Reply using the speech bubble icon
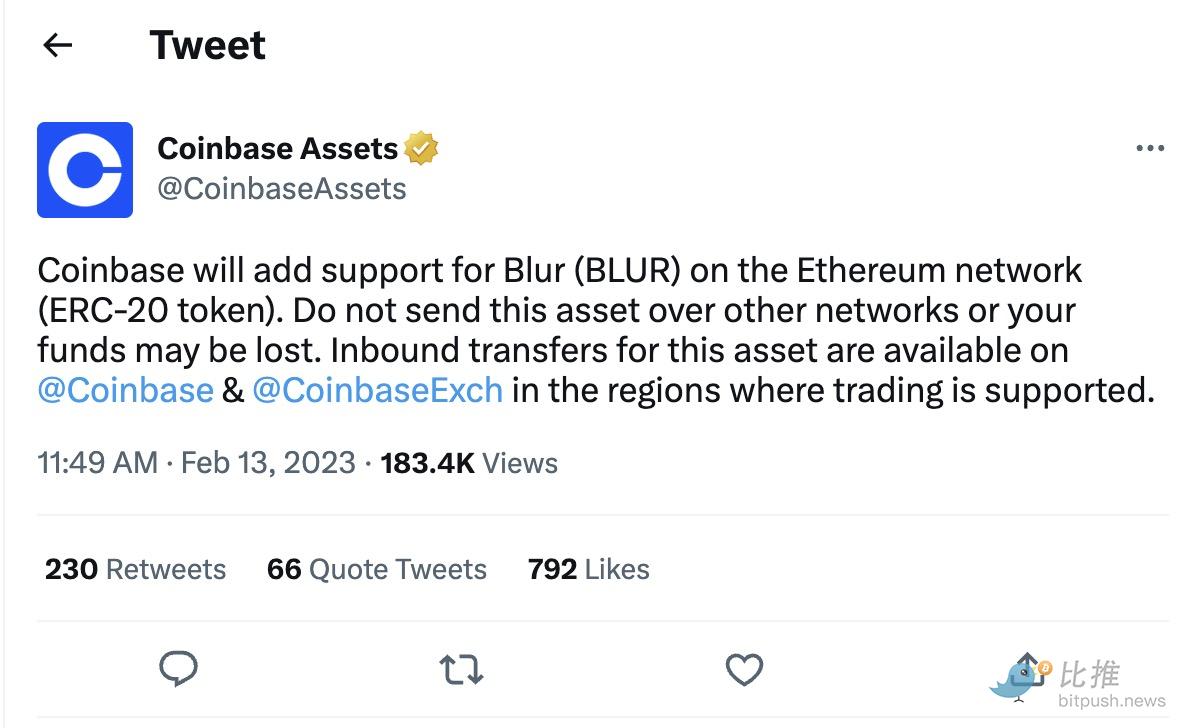This screenshot has width=1186, height=728. [x=179, y=669]
